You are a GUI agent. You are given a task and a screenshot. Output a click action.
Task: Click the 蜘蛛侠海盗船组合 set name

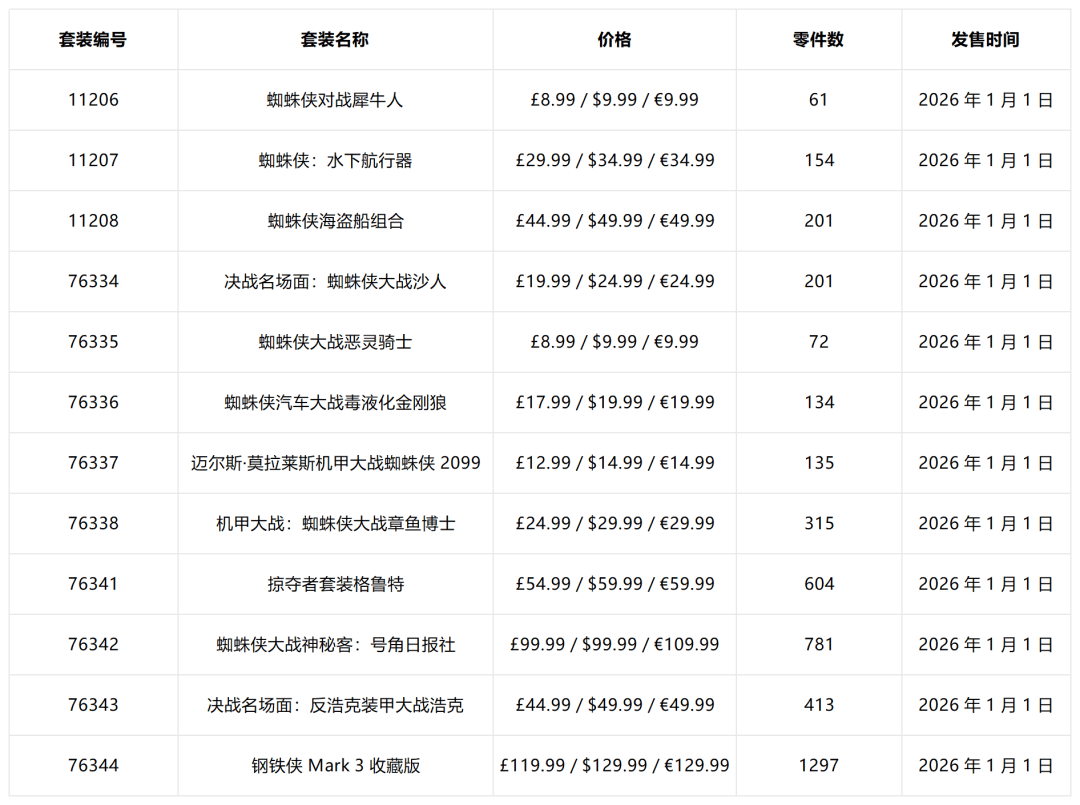pyautogui.click(x=335, y=221)
